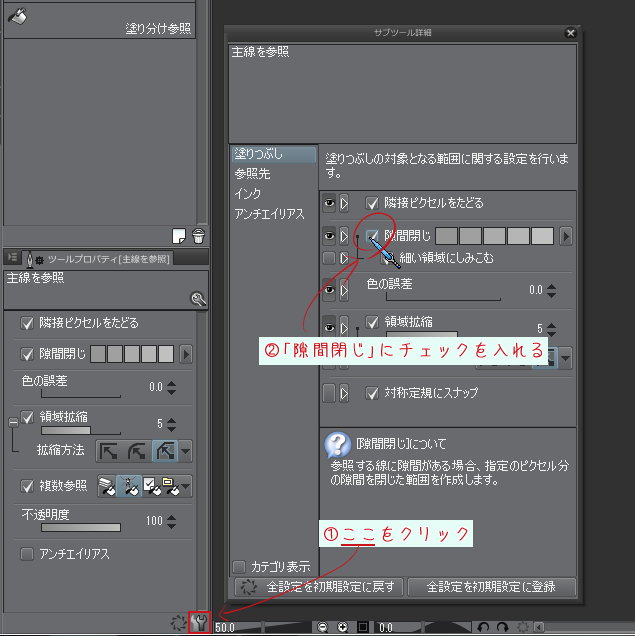Click 全設定を初期設定に登録 button
Screen dimensions: 635x636
(487, 587)
